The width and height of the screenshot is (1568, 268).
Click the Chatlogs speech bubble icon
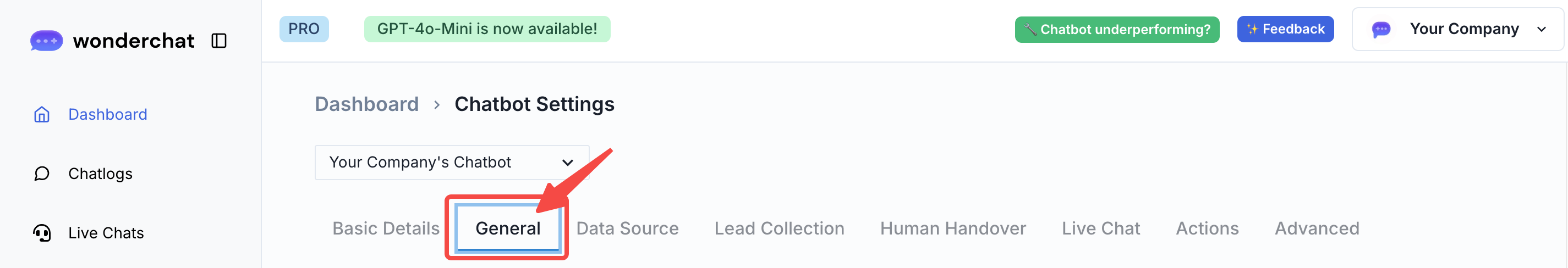pos(41,174)
